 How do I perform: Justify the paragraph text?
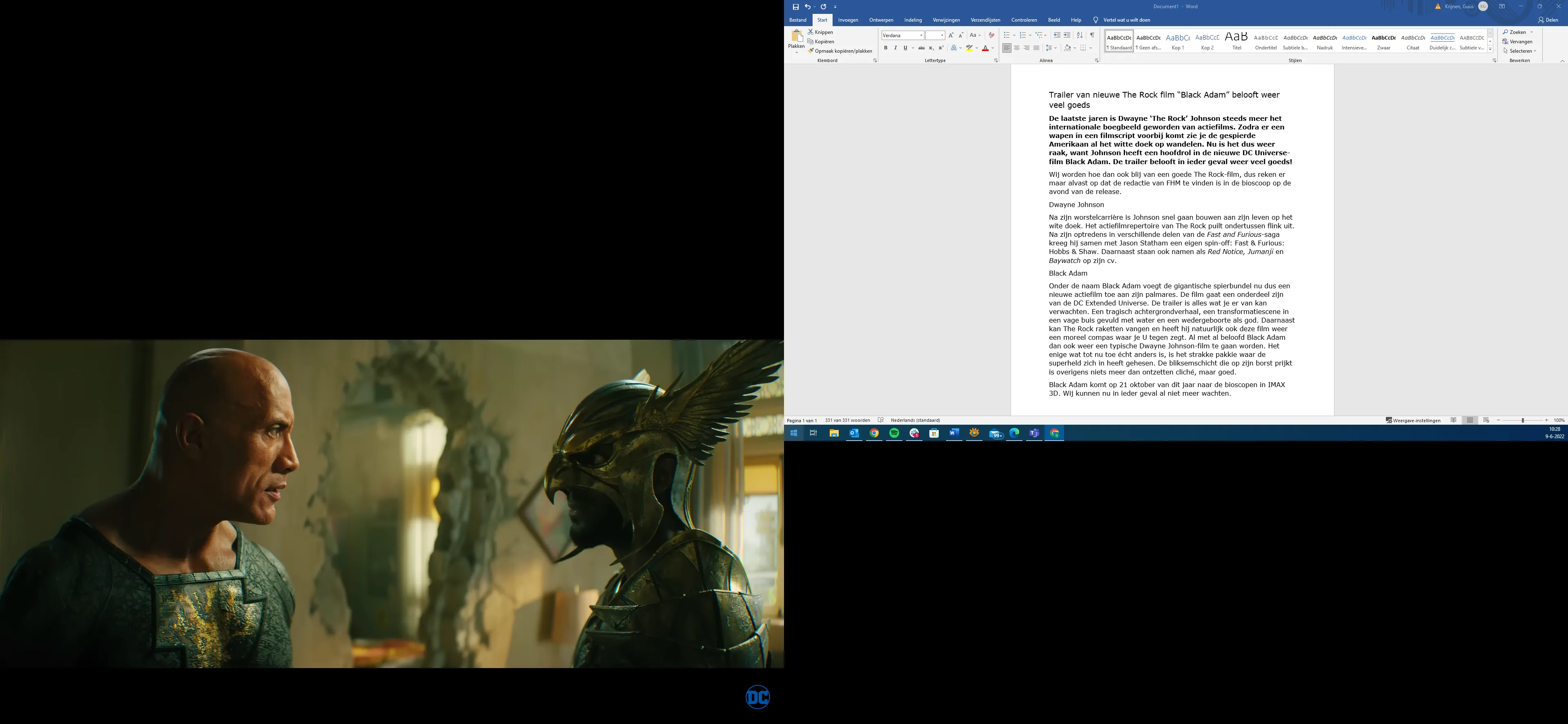[x=1036, y=48]
